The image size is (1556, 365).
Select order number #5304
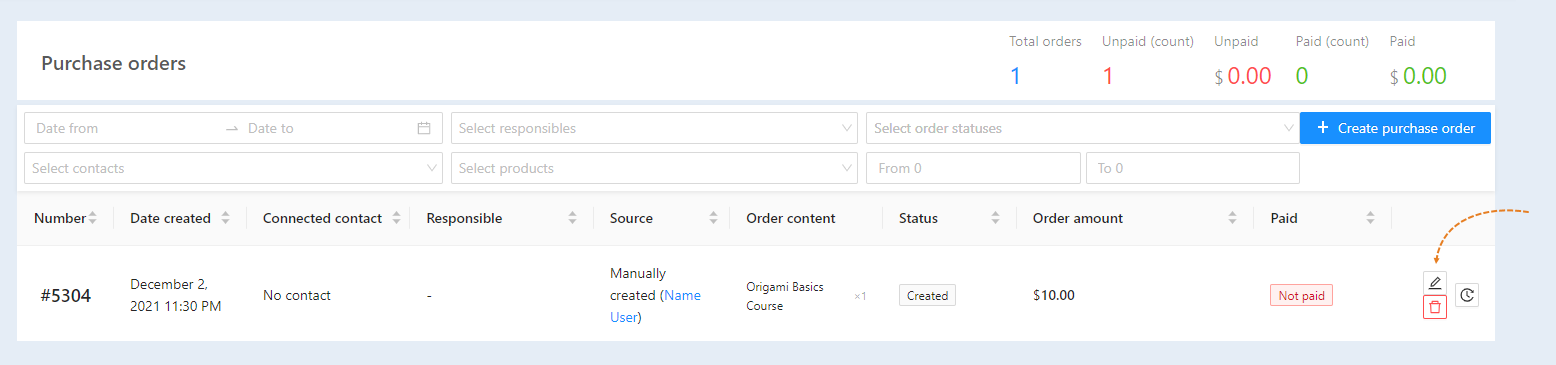point(66,296)
